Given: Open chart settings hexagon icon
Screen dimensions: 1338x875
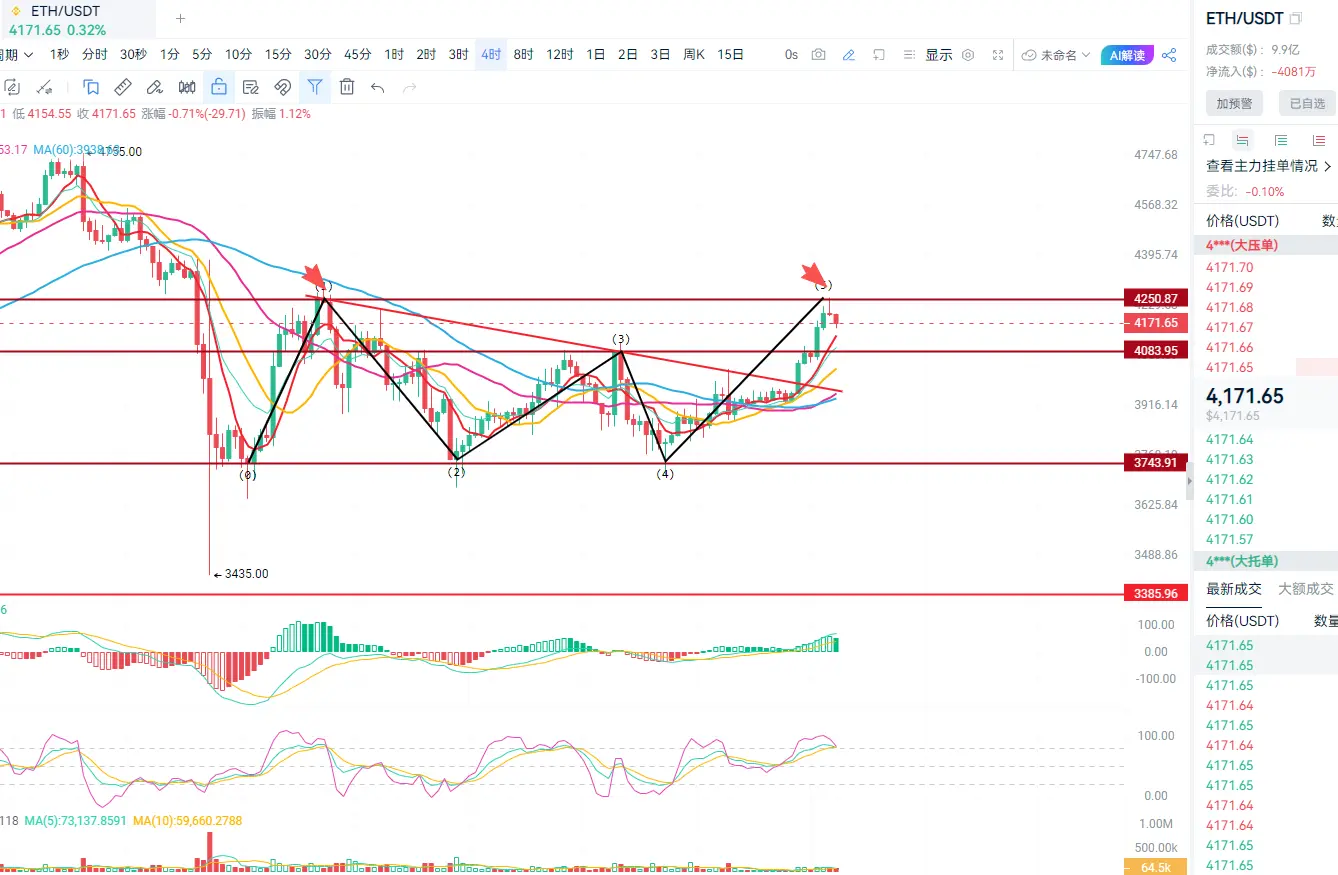Looking at the screenshot, I should tap(968, 55).
